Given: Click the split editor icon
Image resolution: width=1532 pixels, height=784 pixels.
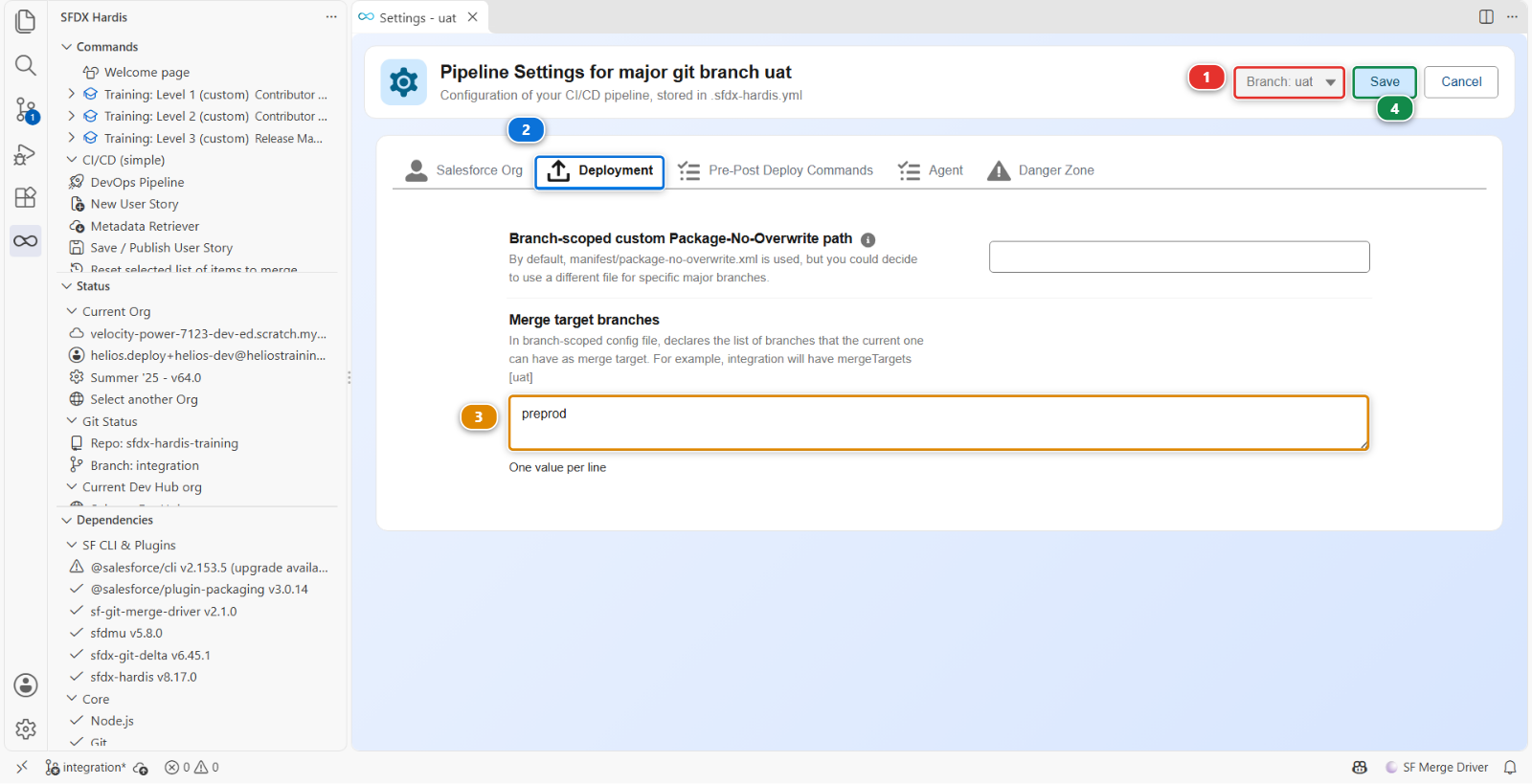Looking at the screenshot, I should click(x=1486, y=17).
